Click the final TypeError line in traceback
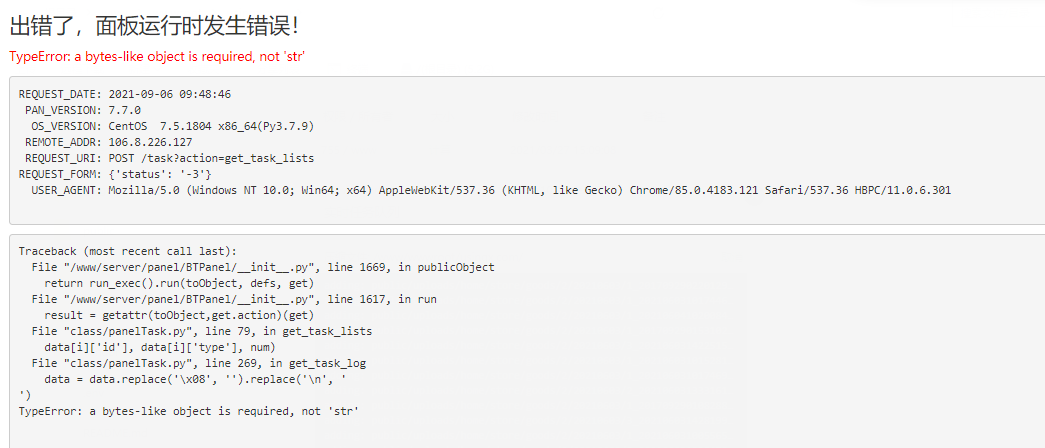1045x448 pixels. coord(189,411)
